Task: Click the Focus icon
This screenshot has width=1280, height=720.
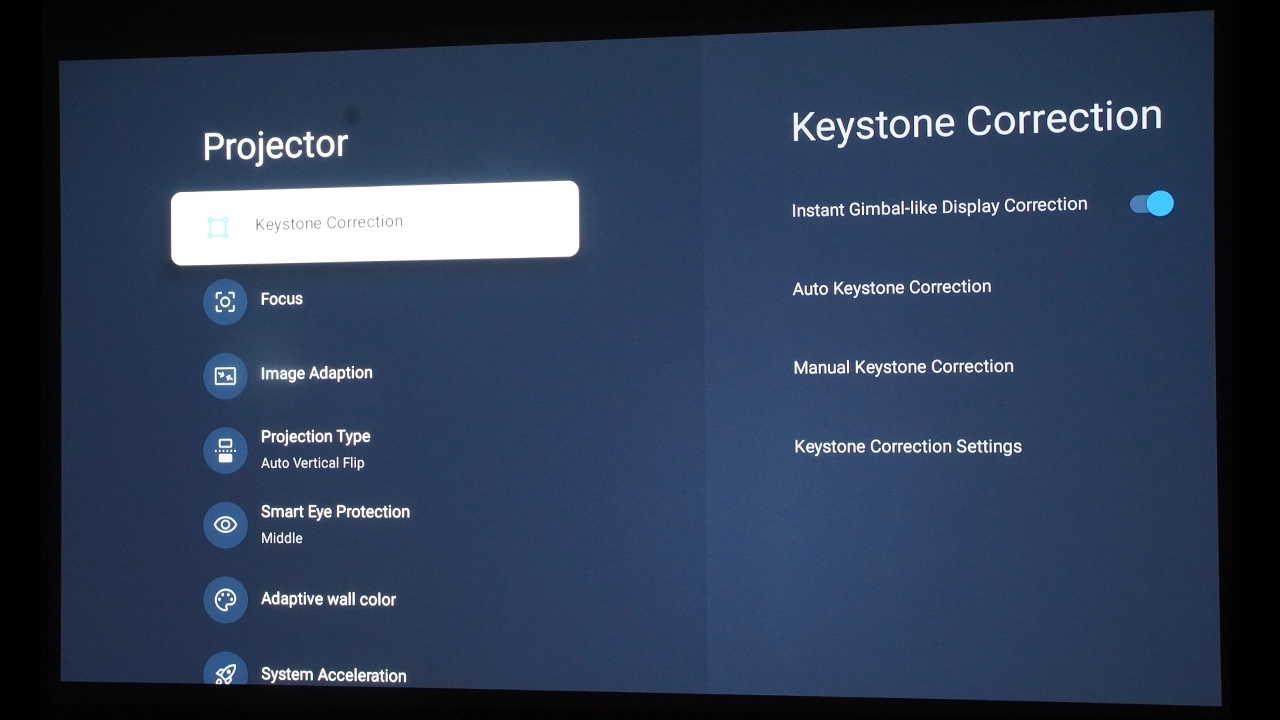Action: (225, 302)
